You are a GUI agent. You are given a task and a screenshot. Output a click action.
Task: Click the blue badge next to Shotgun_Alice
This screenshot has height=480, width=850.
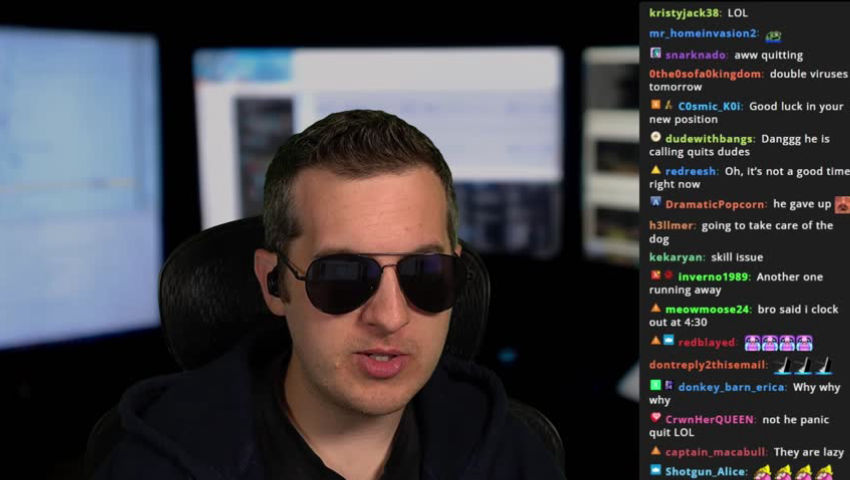pyautogui.click(x=655, y=470)
